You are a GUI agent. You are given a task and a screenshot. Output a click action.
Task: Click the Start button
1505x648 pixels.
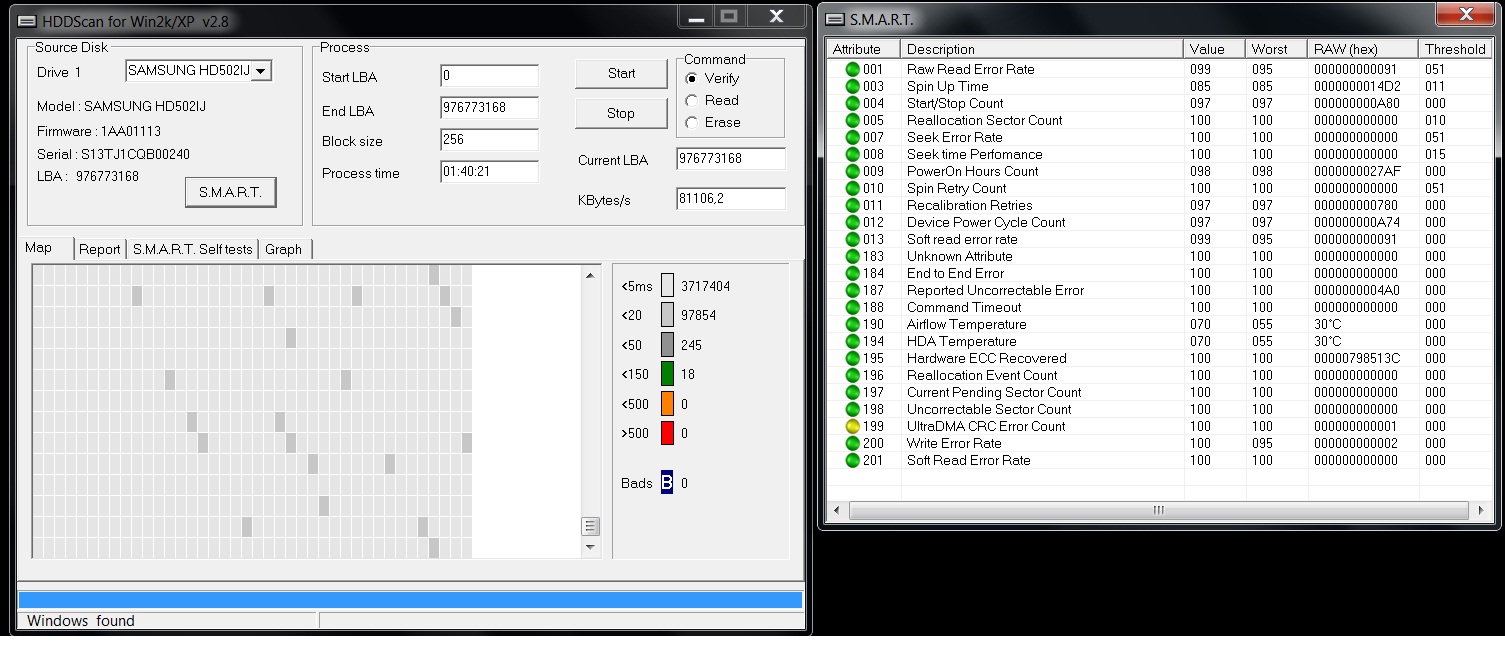pos(621,73)
